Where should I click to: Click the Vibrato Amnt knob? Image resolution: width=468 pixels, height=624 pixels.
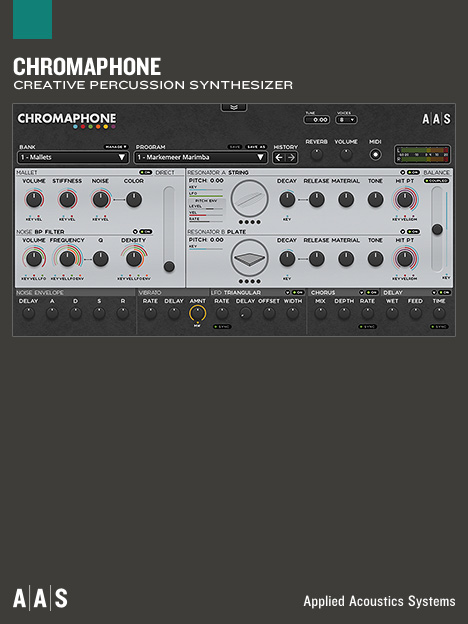[x=198, y=314]
